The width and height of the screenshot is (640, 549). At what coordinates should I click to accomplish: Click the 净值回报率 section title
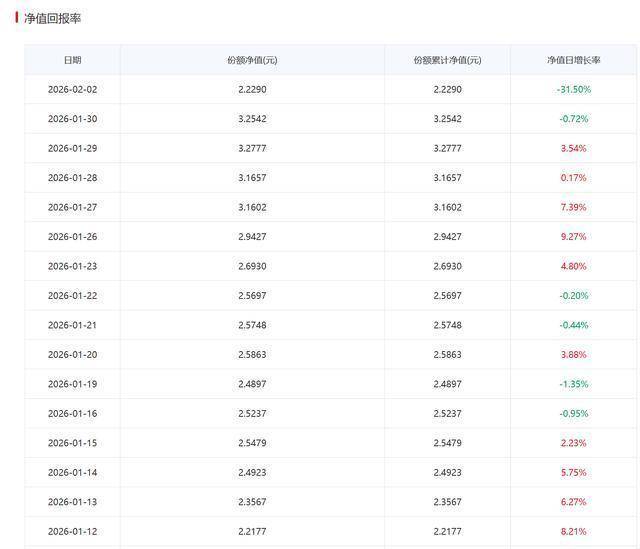point(52,19)
